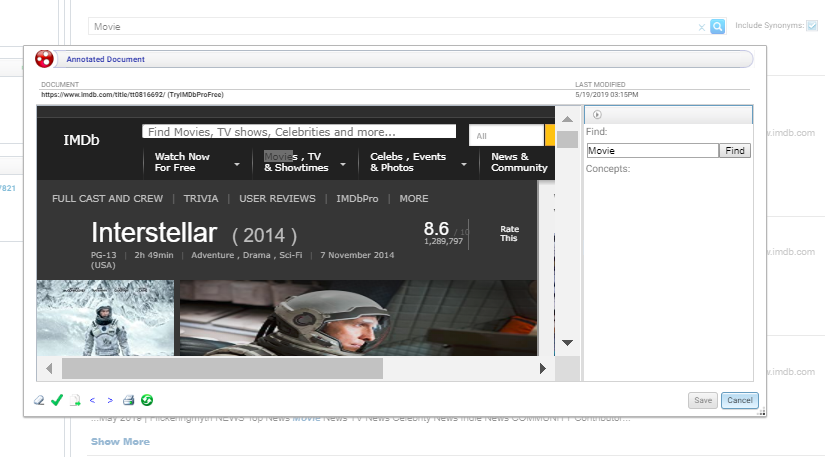
Task: Click the Rate This button
Action: [x=509, y=233]
